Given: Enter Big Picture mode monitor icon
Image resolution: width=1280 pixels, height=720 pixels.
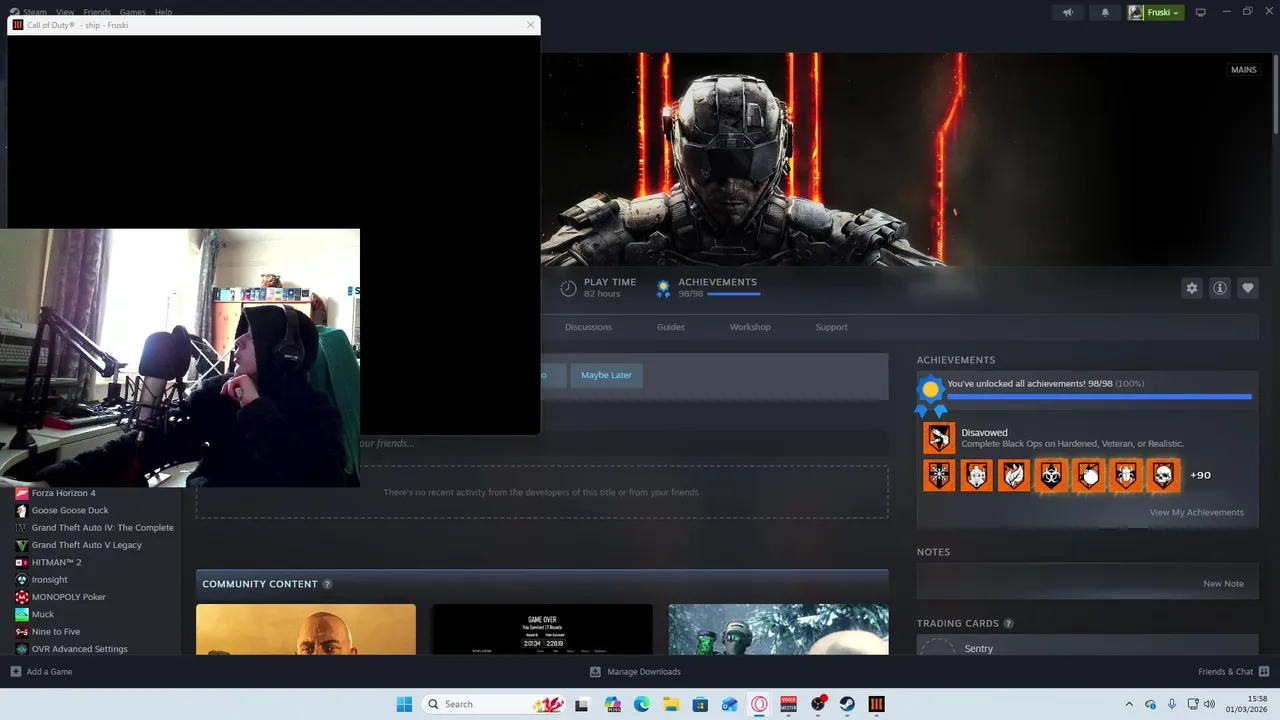Looking at the screenshot, I should click(1200, 12).
